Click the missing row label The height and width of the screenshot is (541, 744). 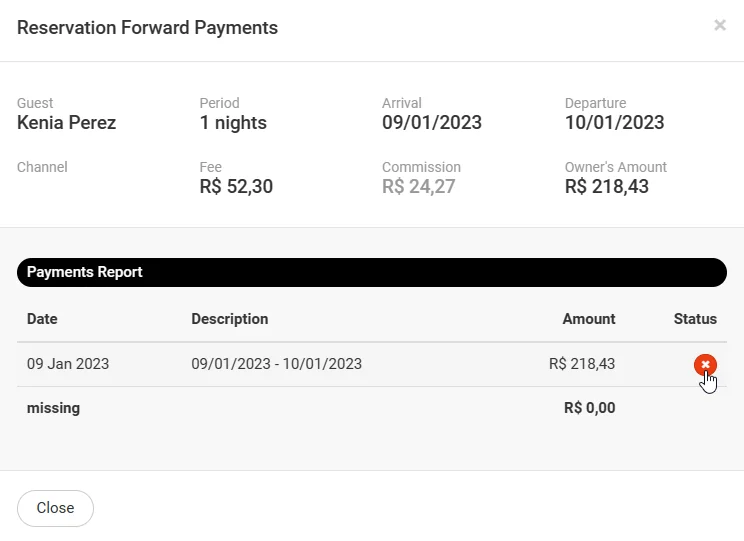[53, 408]
